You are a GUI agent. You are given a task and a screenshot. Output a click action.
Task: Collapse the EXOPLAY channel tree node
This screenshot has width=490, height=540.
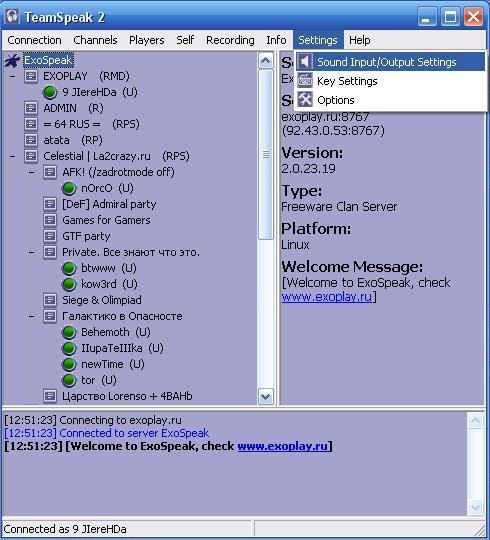[12, 76]
